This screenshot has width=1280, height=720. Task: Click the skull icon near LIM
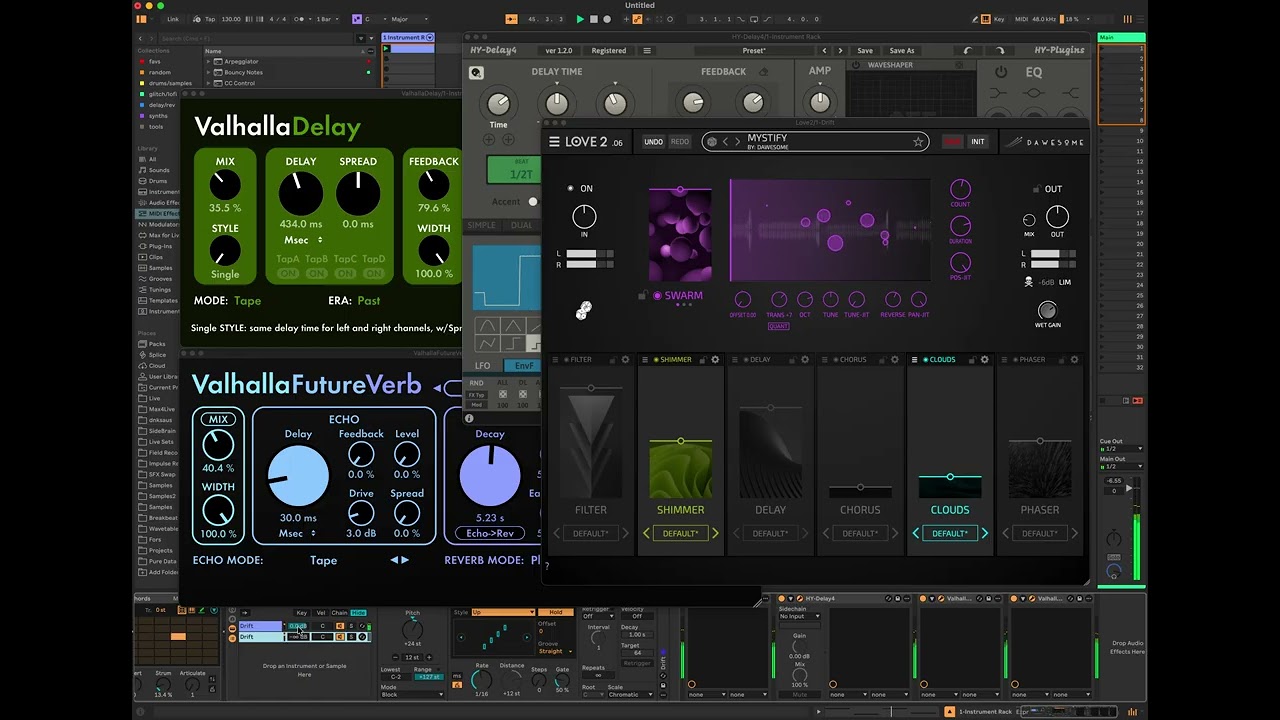[1028, 282]
